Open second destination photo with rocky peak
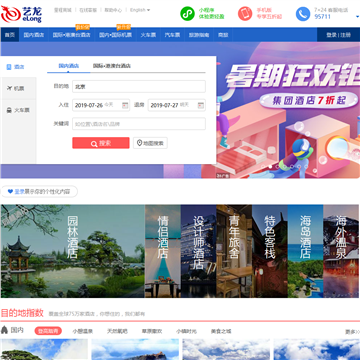Screen dimensions: 360x360 coord(135,349)
